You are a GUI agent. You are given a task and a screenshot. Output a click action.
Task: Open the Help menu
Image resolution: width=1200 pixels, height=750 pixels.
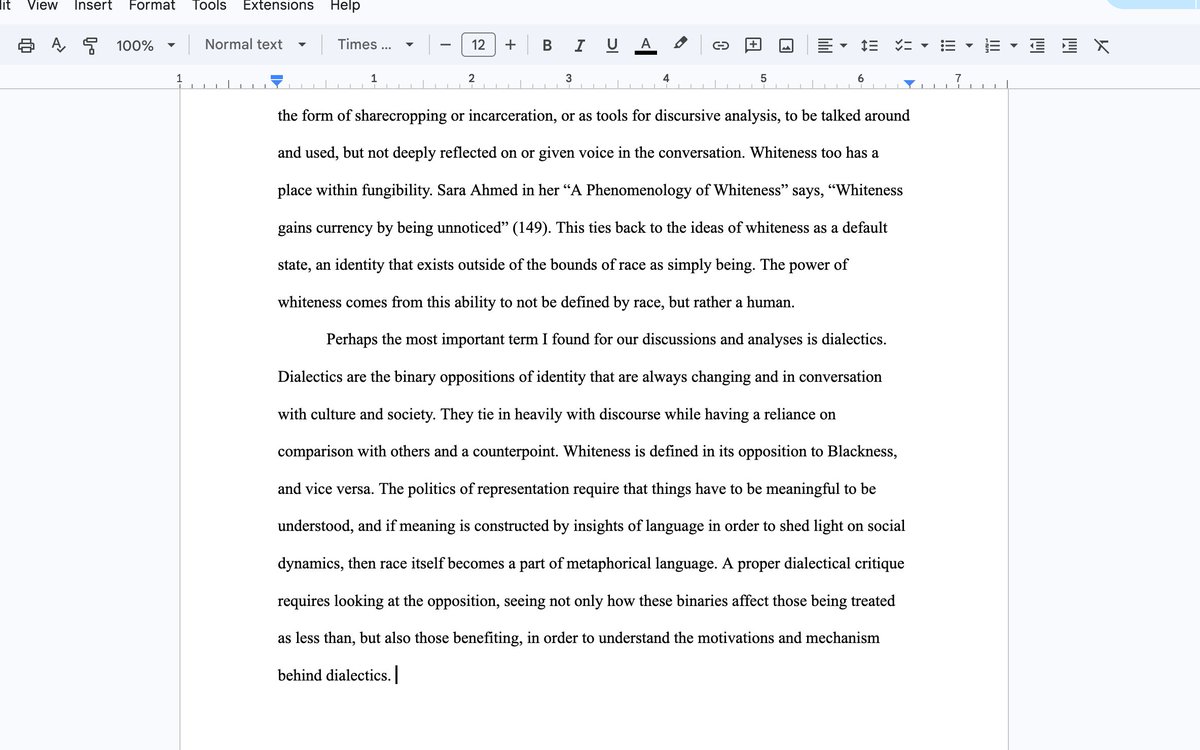pyautogui.click(x=345, y=6)
